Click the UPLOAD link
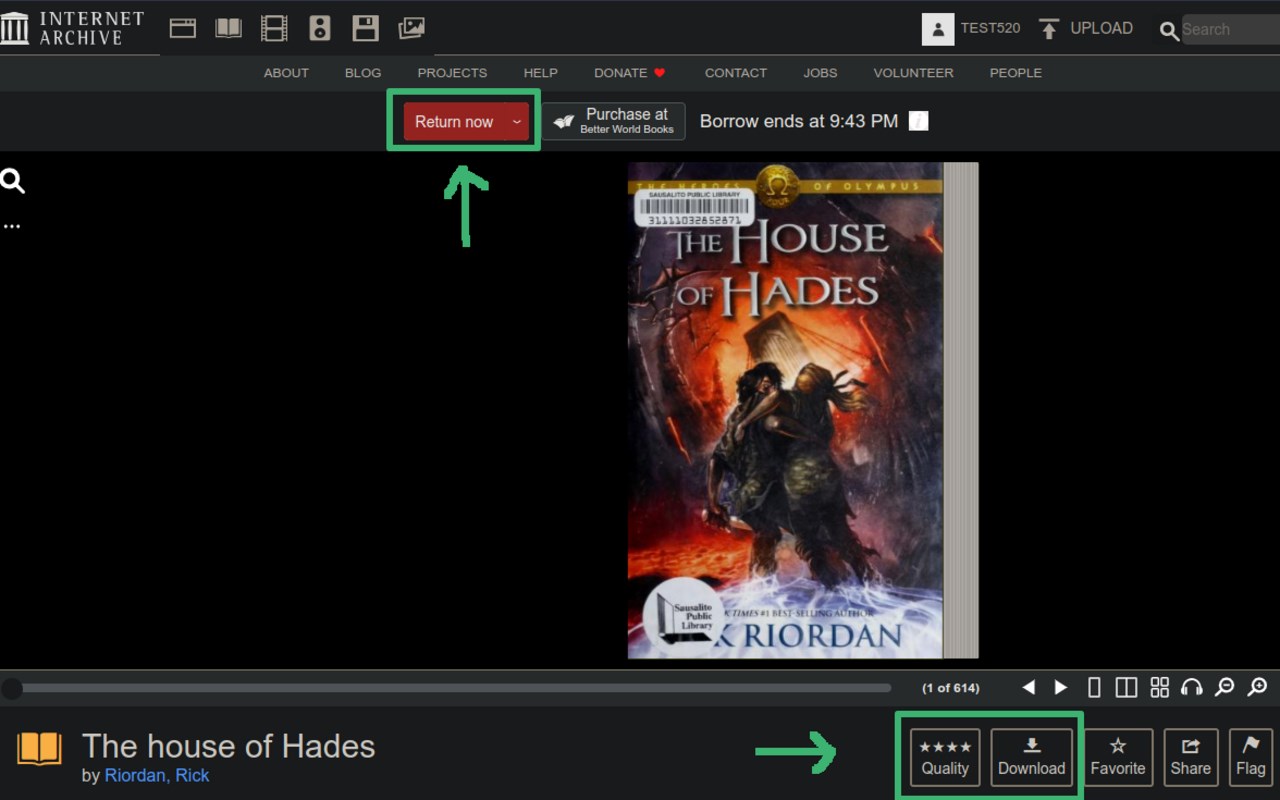 click(1101, 28)
